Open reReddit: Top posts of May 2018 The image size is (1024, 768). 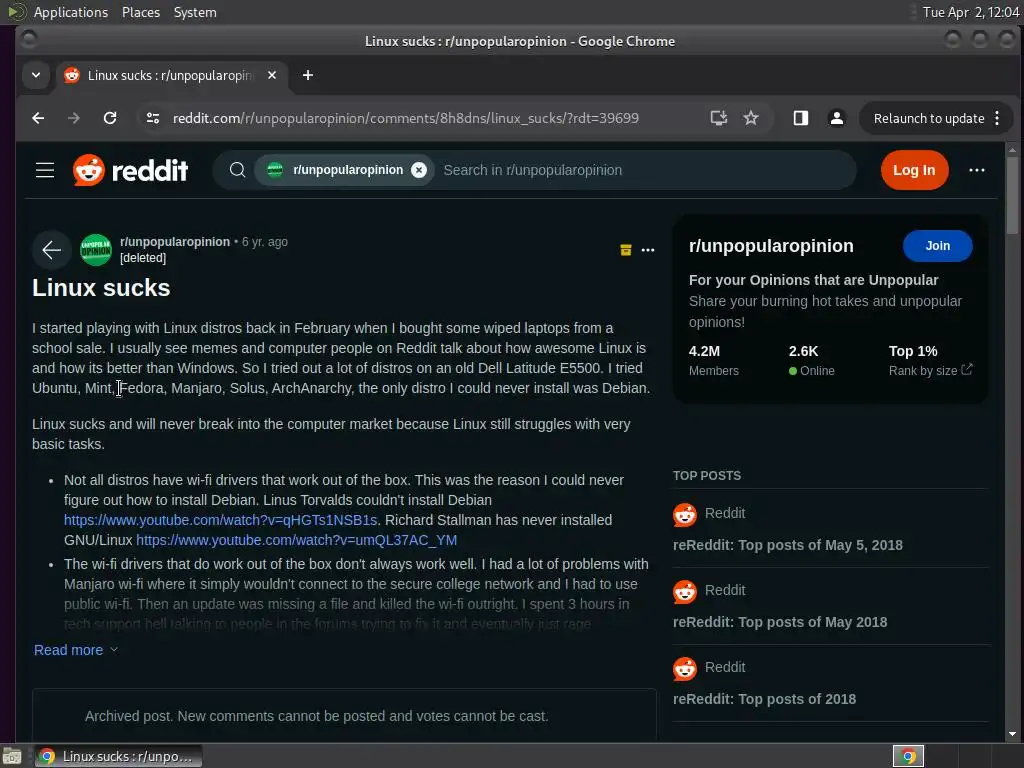[780, 622]
